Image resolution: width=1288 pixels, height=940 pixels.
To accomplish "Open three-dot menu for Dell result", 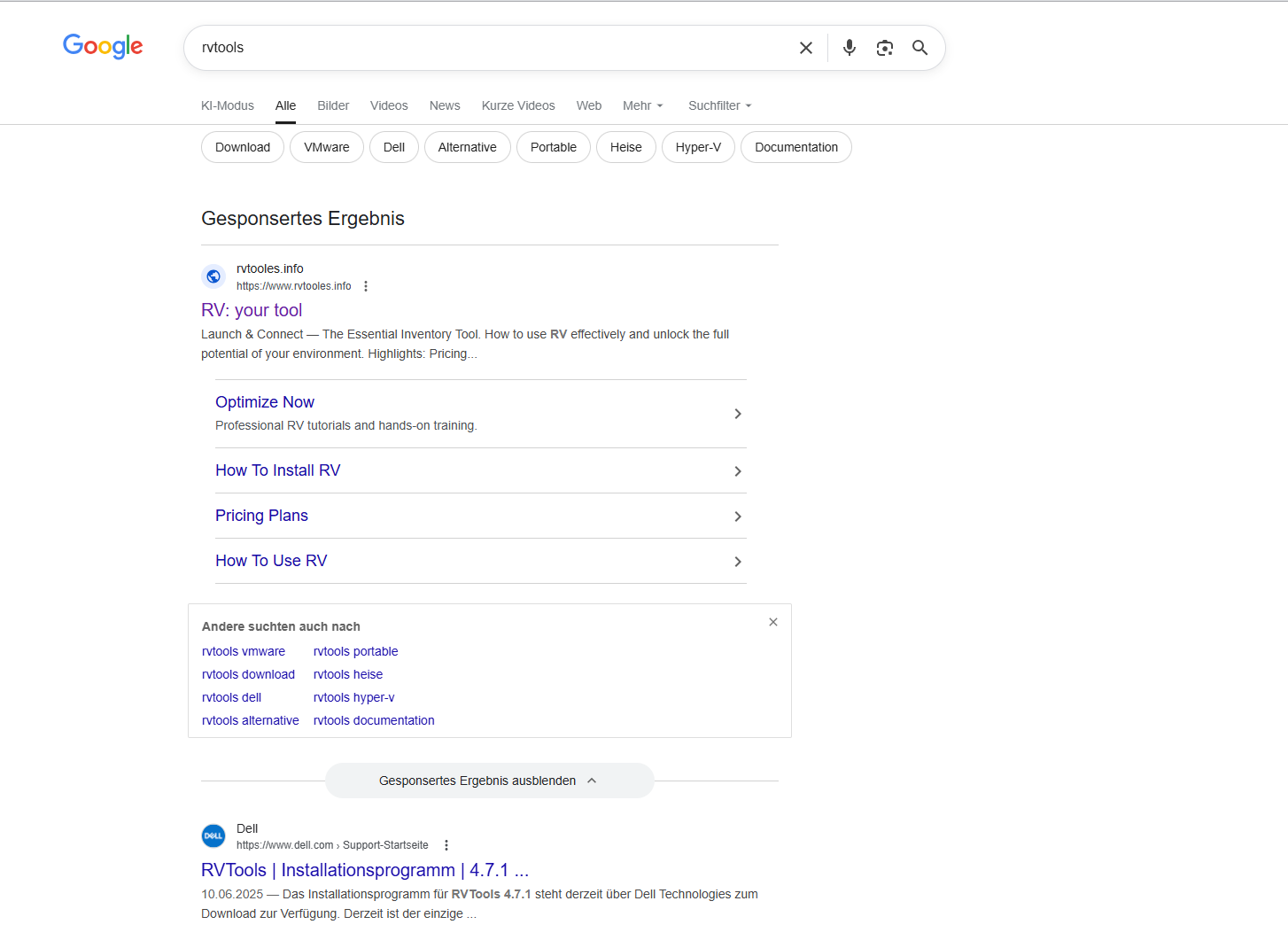I will coord(446,845).
